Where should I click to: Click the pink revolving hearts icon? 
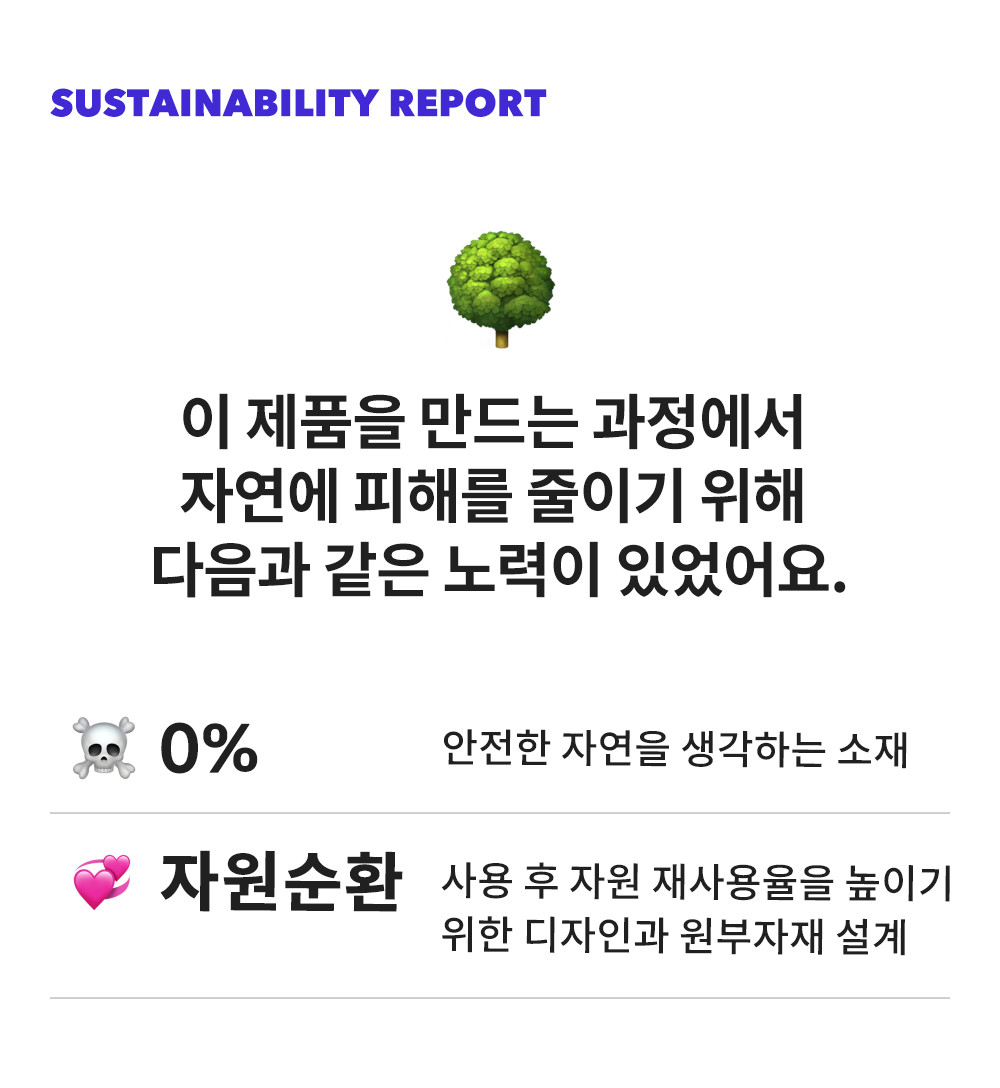(102, 881)
